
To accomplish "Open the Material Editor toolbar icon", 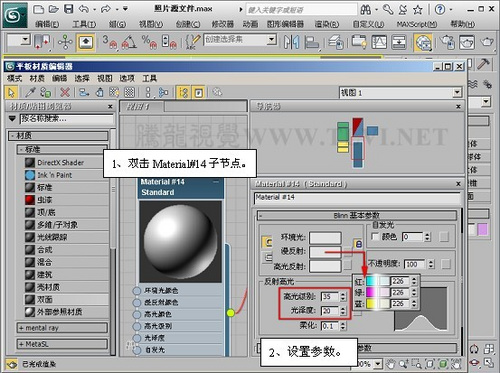I will pos(423,42).
